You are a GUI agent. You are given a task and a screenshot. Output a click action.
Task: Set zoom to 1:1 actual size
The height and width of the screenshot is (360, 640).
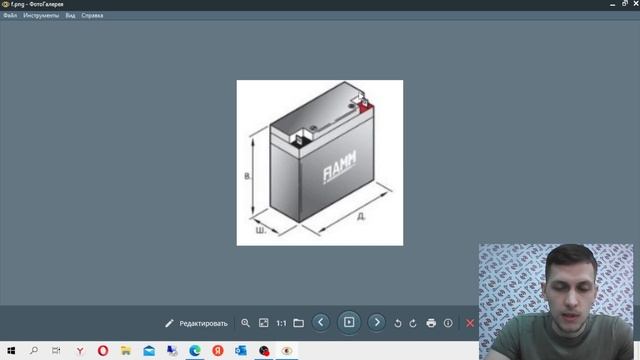281,323
